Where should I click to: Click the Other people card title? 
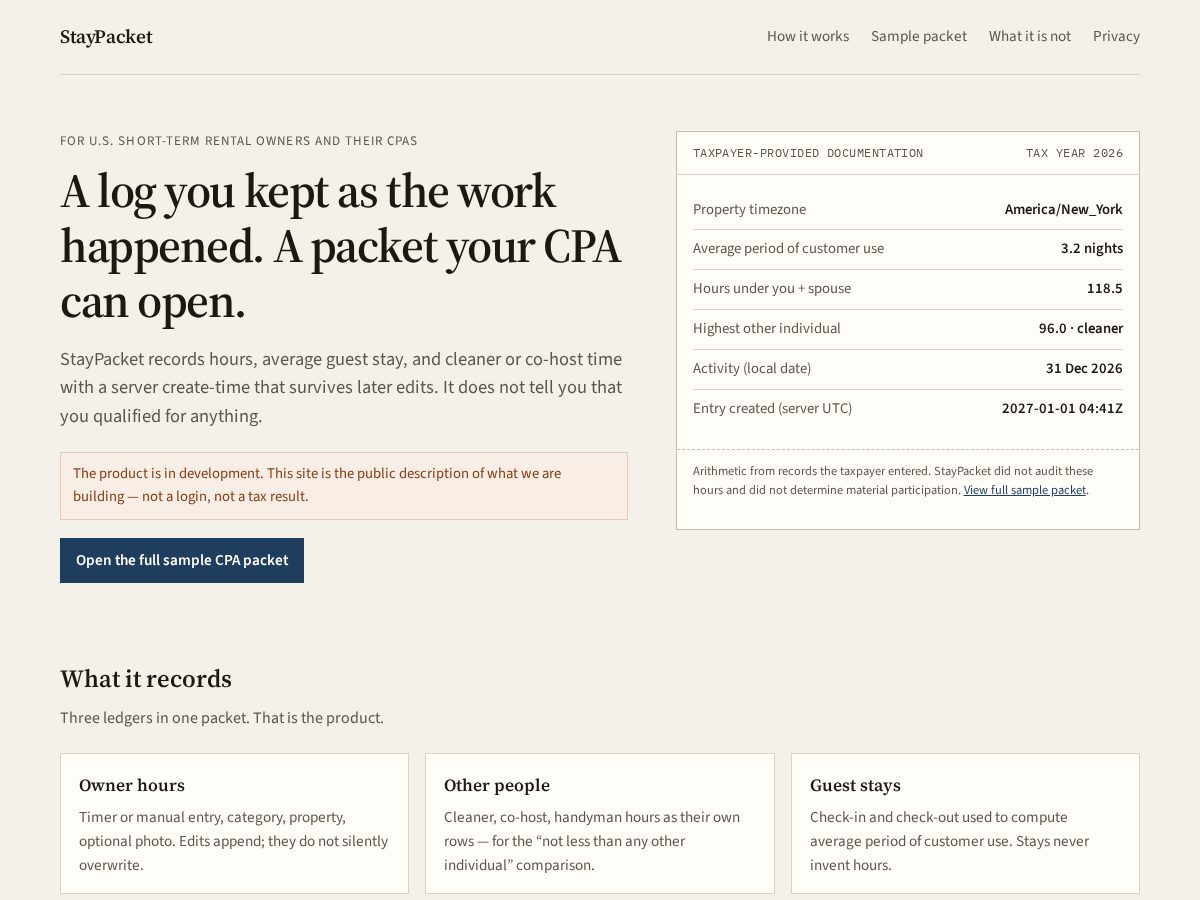coord(497,785)
